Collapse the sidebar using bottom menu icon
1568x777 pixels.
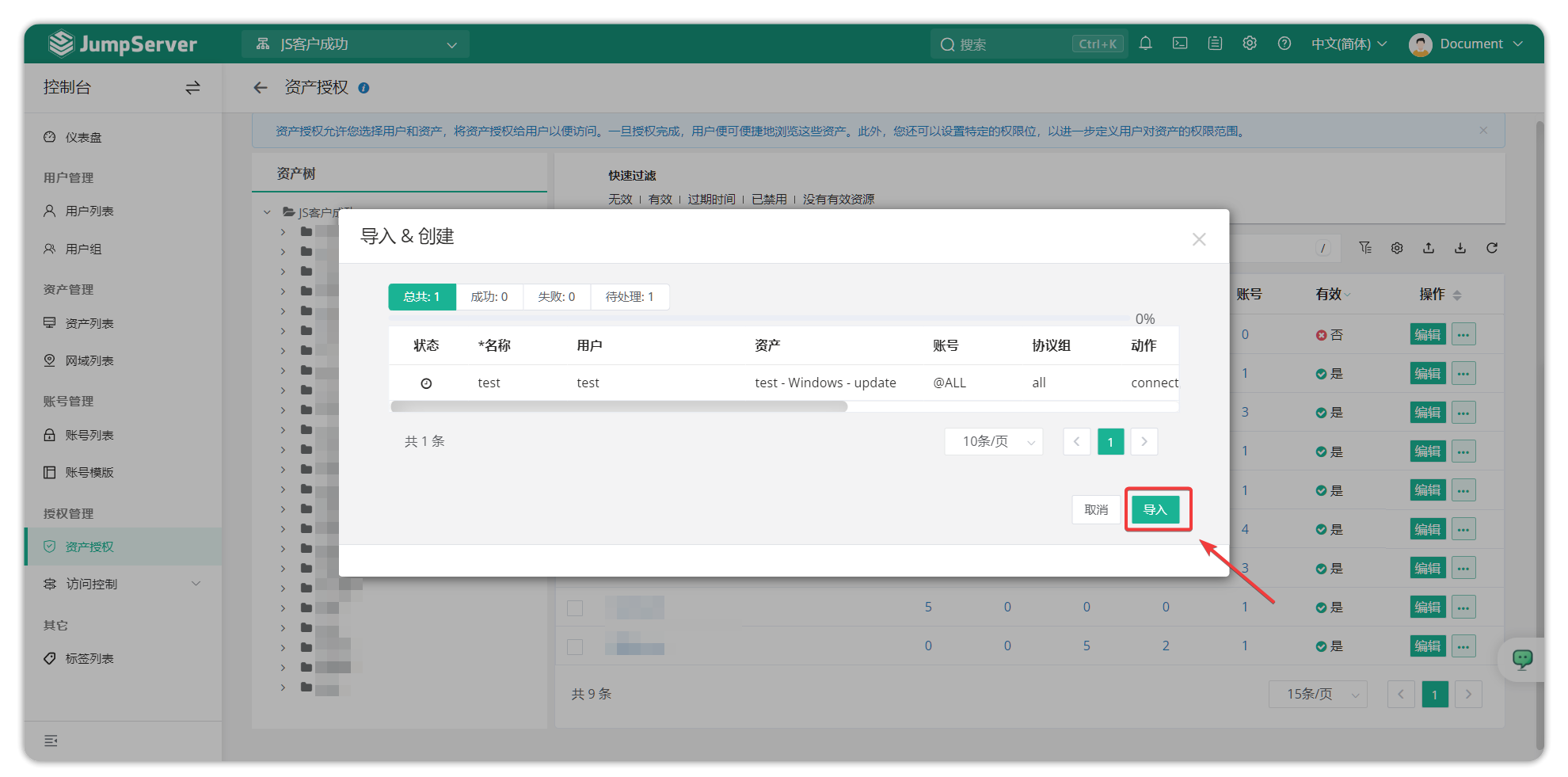click(51, 741)
